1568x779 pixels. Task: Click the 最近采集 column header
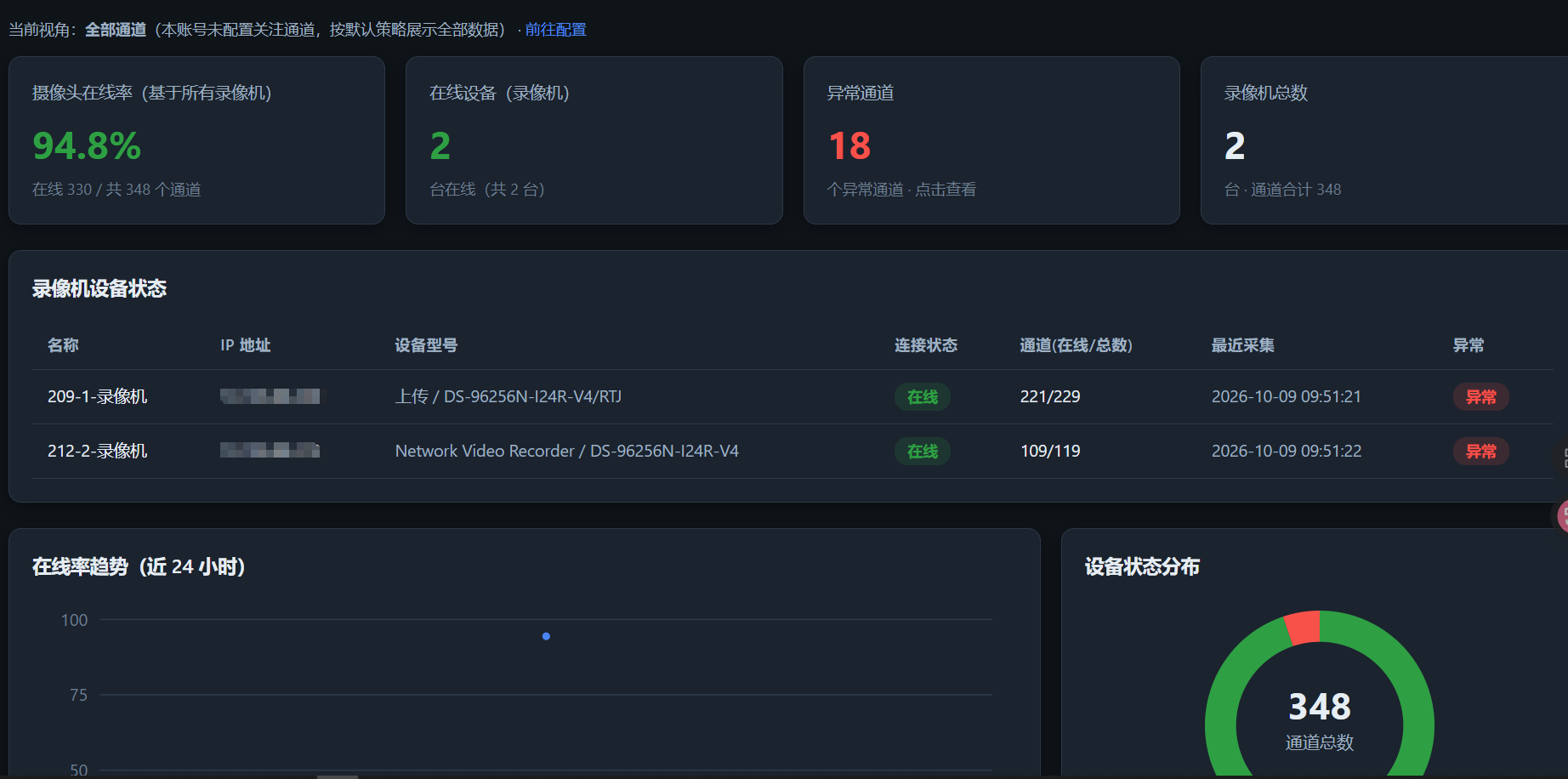[x=1243, y=345]
